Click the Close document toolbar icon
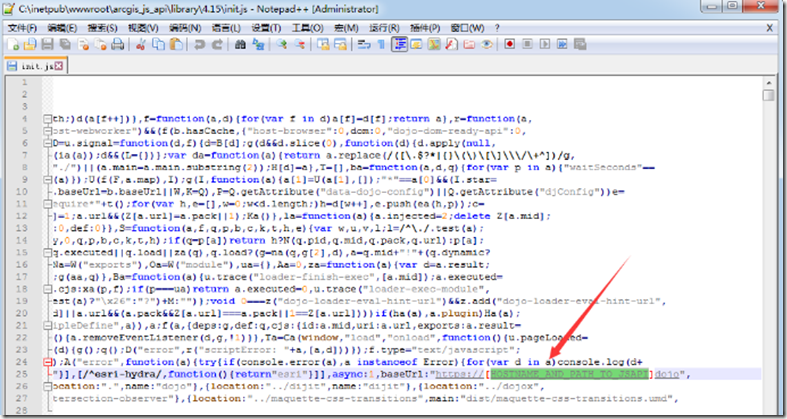Image resolution: width=787 pixels, height=419 pixels. click(83, 44)
